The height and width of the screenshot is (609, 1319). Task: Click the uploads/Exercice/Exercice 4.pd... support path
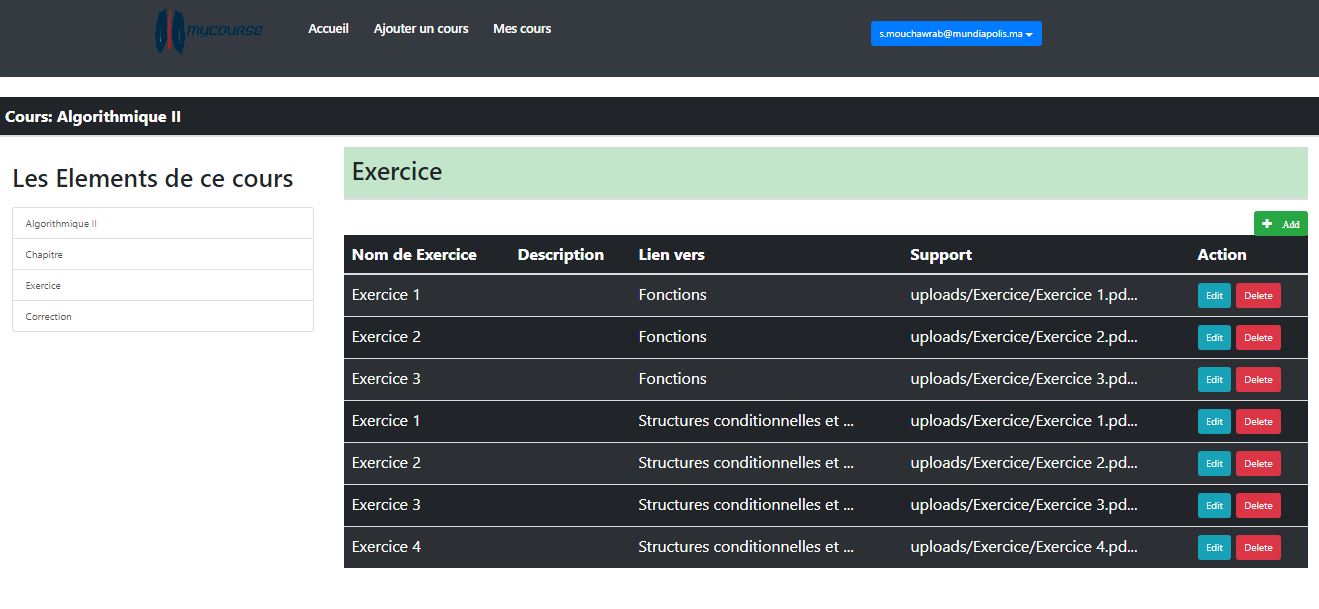[x=1024, y=547]
